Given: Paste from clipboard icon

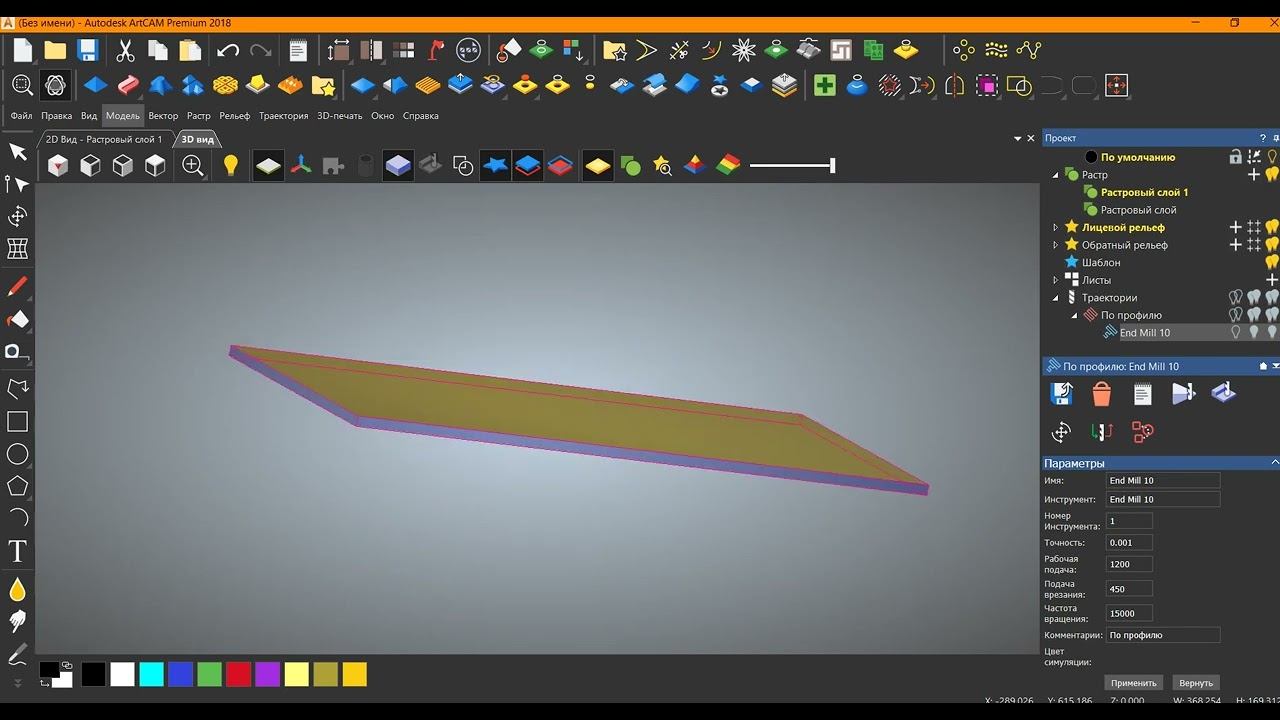Looking at the screenshot, I should [x=190, y=50].
